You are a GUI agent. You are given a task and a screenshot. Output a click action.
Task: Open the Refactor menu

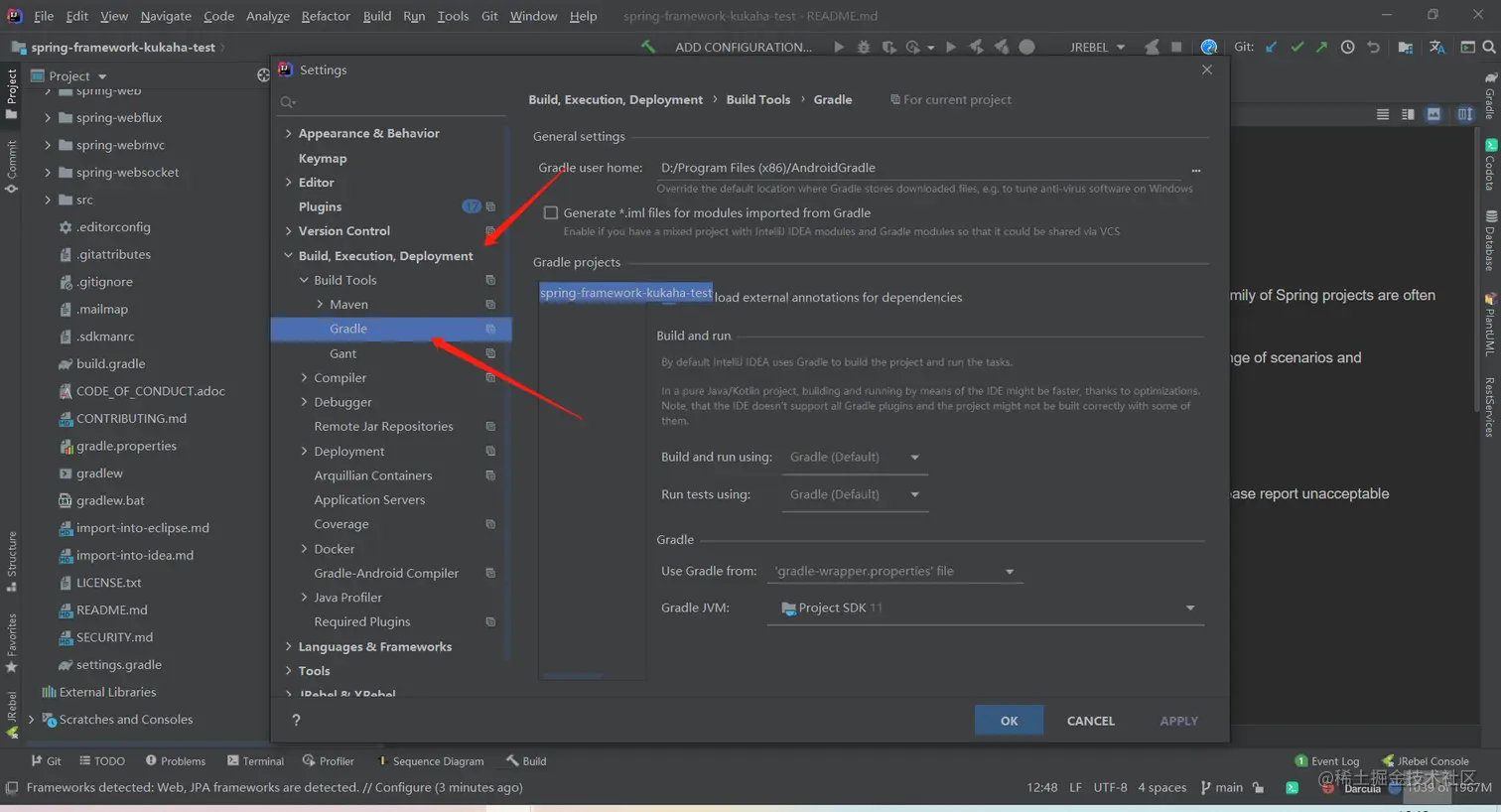[x=326, y=16]
